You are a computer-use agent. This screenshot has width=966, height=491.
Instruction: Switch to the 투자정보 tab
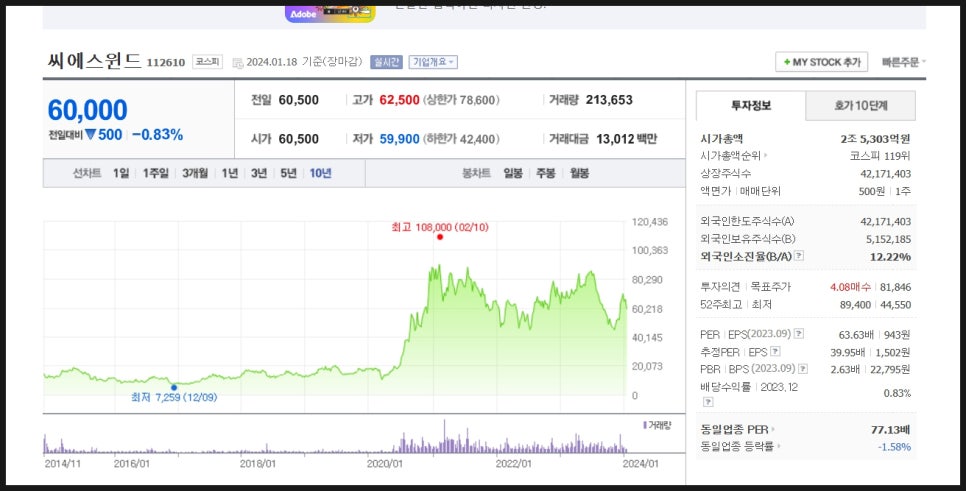(x=751, y=106)
